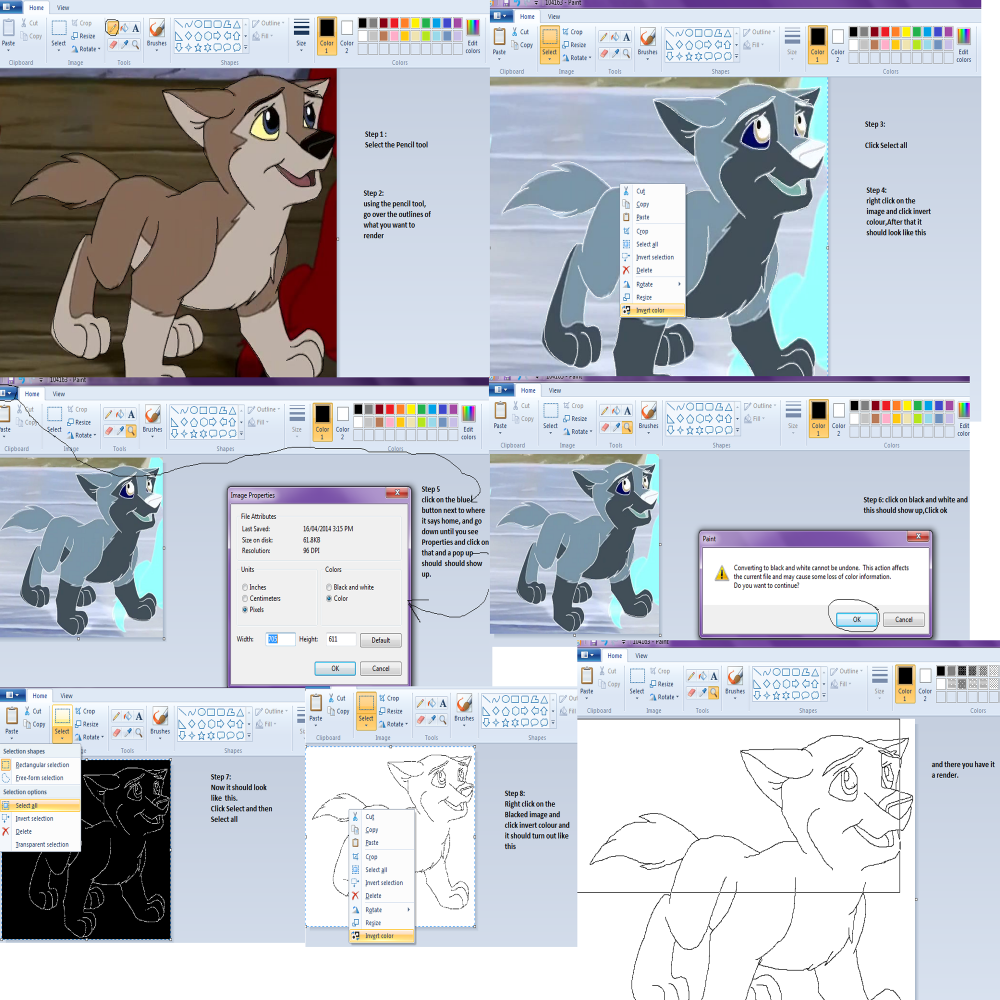The width and height of the screenshot is (1000, 1000).
Task: Click Transparent selection in the Select dropdown
Action: click(x=41, y=844)
